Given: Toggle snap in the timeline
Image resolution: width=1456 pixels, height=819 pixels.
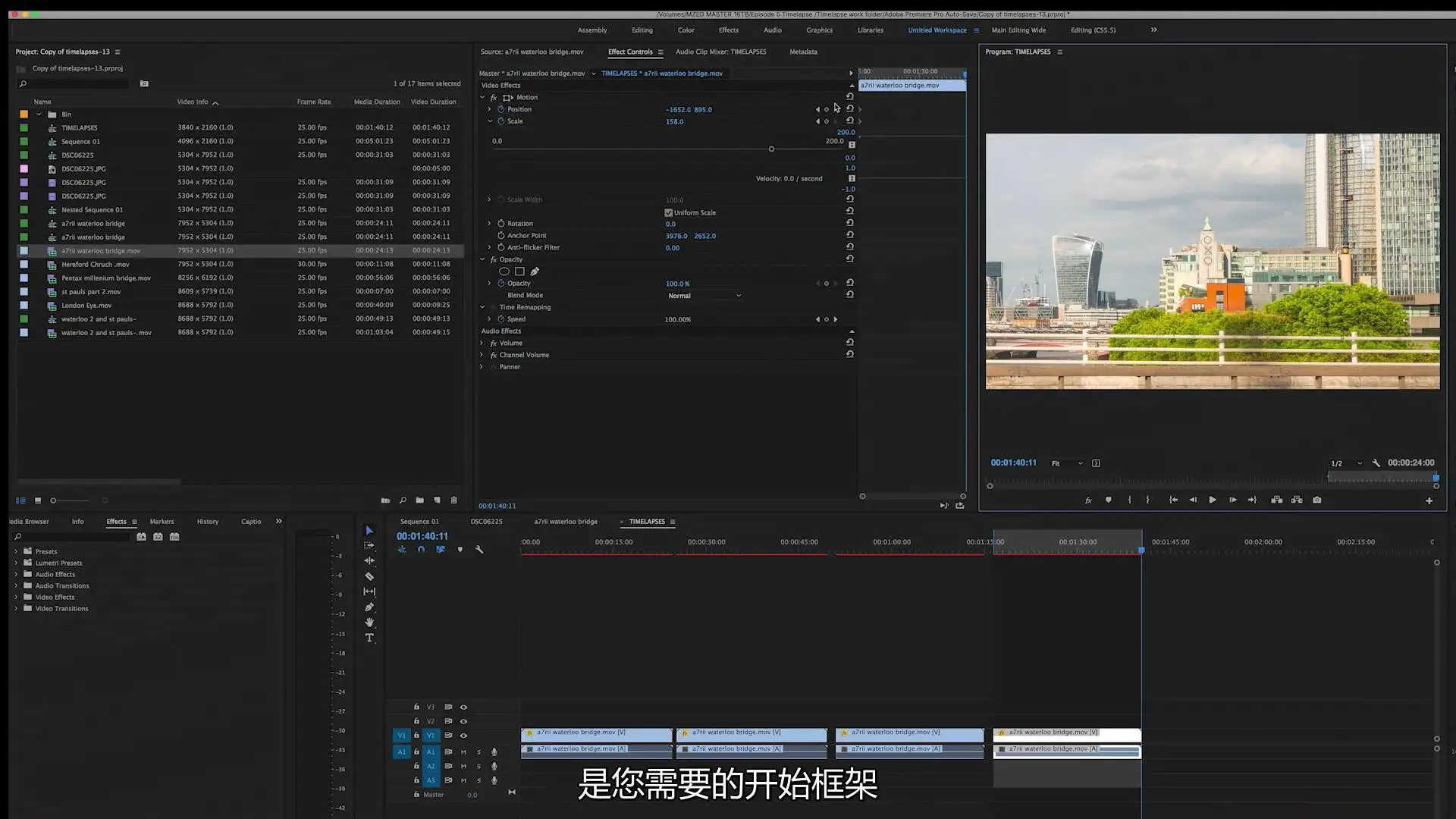Looking at the screenshot, I should tap(421, 549).
